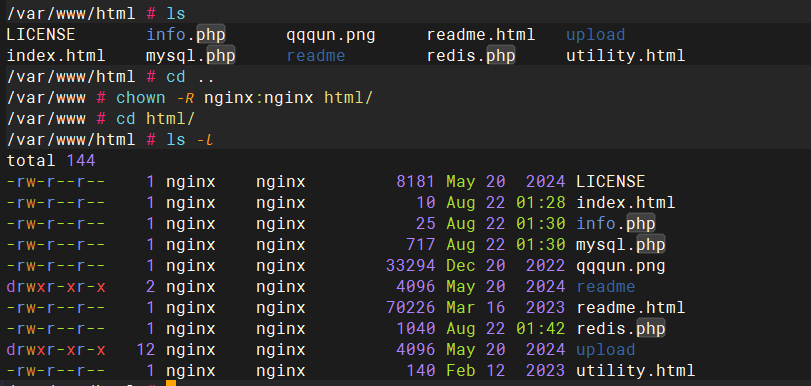Click LICENSE filename in the long listing
811x386 pixels.
pyautogui.click(x=610, y=181)
